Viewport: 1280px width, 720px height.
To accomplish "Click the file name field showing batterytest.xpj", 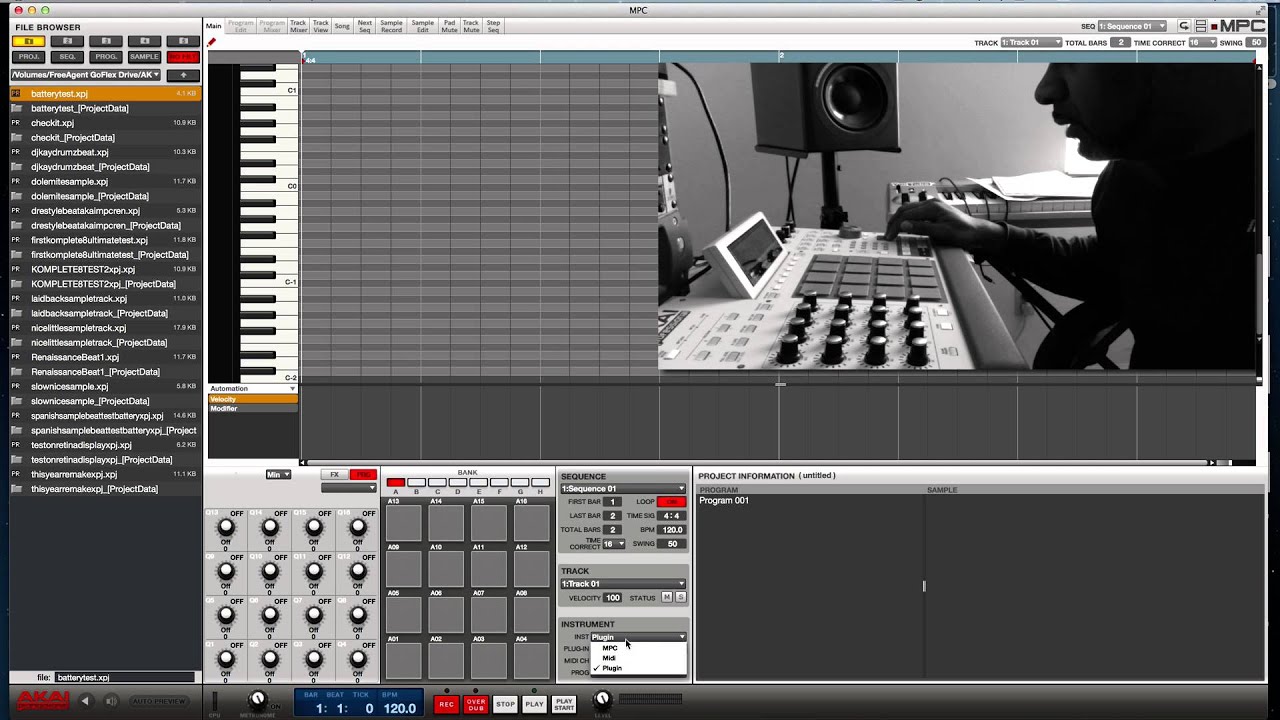I will (x=124, y=677).
